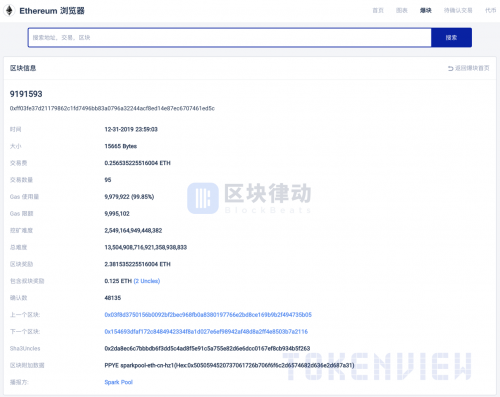Click the gas limit value 9,995,102
The width and height of the screenshot is (500, 397).
[117, 214]
